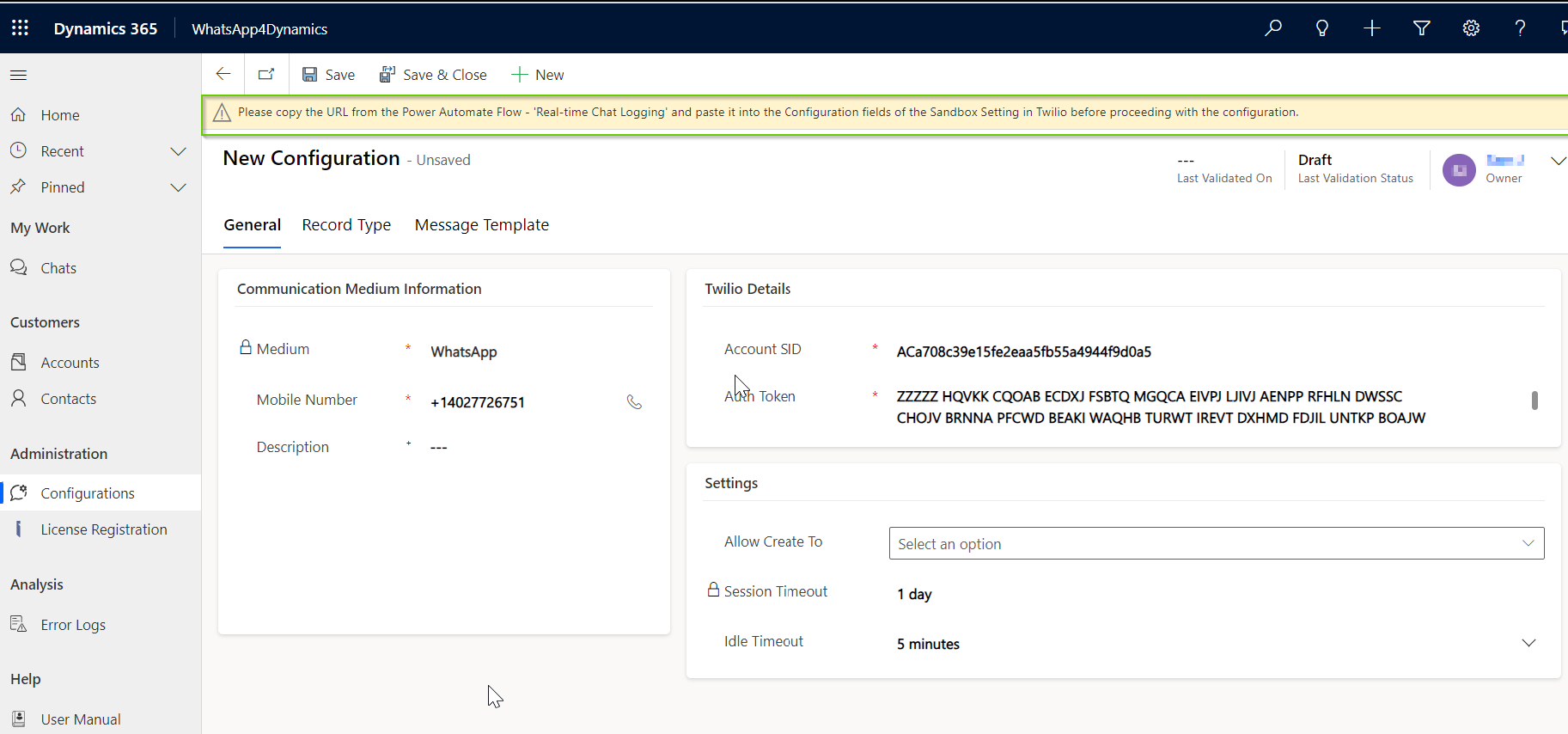The width and height of the screenshot is (1568, 734).
Task: Click the phone icon beside Mobile Number
Action: point(634,402)
